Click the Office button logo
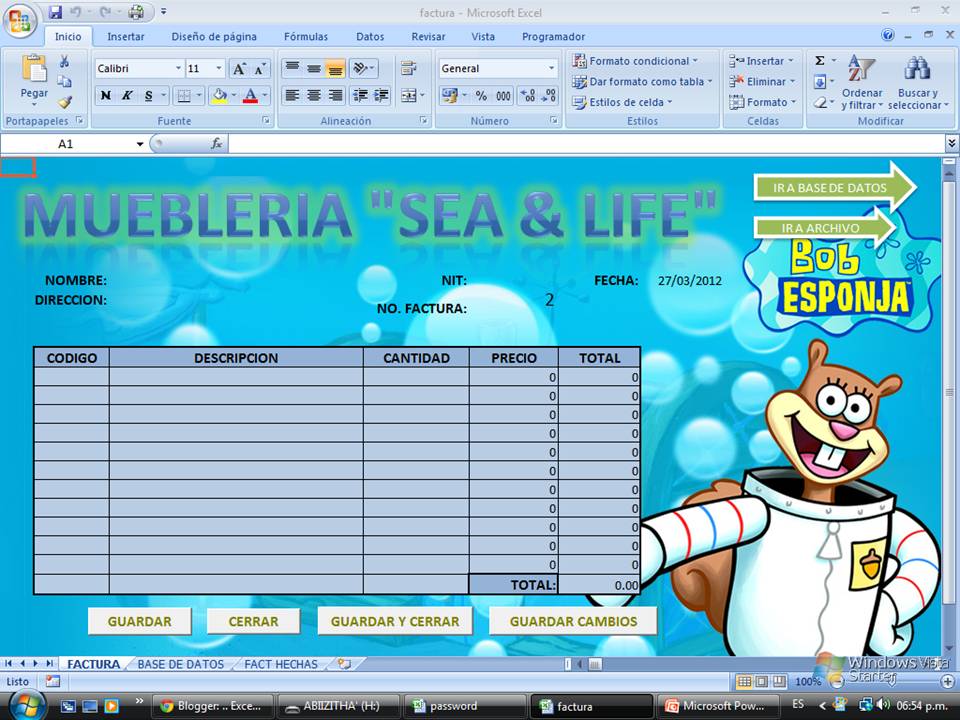The height and width of the screenshot is (720, 960). tap(20, 21)
